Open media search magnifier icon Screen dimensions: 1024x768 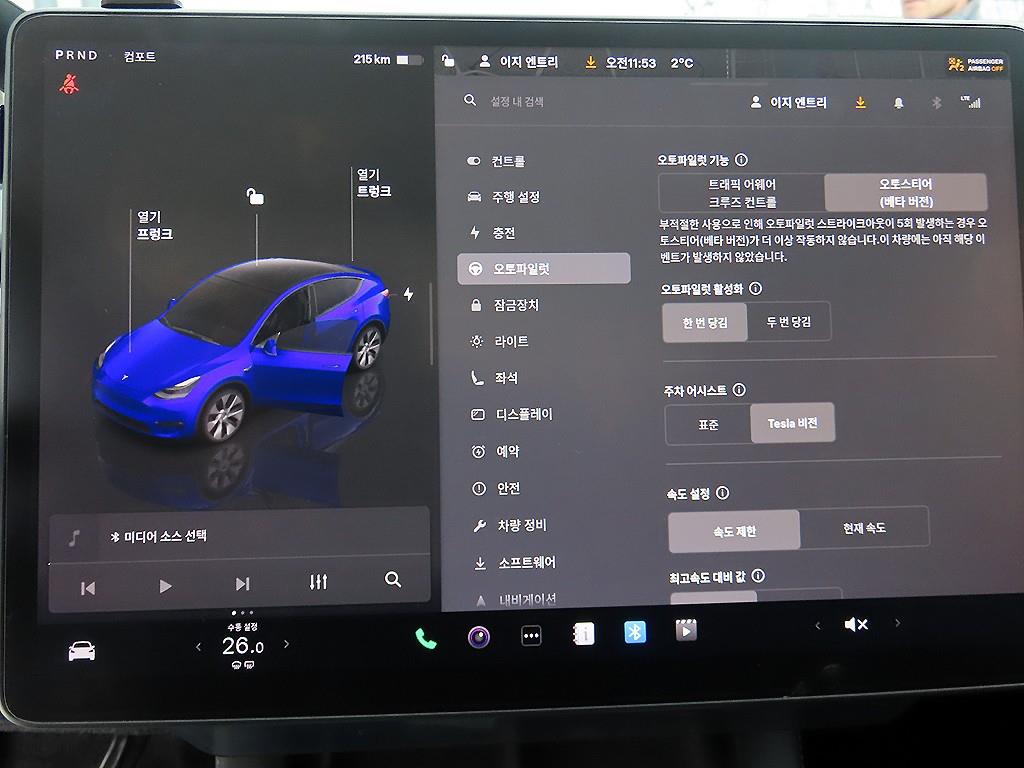(x=393, y=580)
